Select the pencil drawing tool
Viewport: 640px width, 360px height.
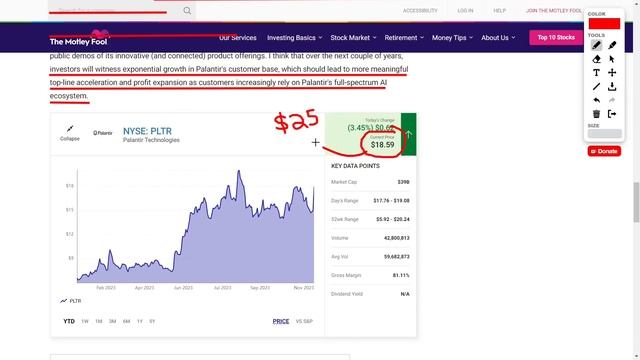pos(596,45)
